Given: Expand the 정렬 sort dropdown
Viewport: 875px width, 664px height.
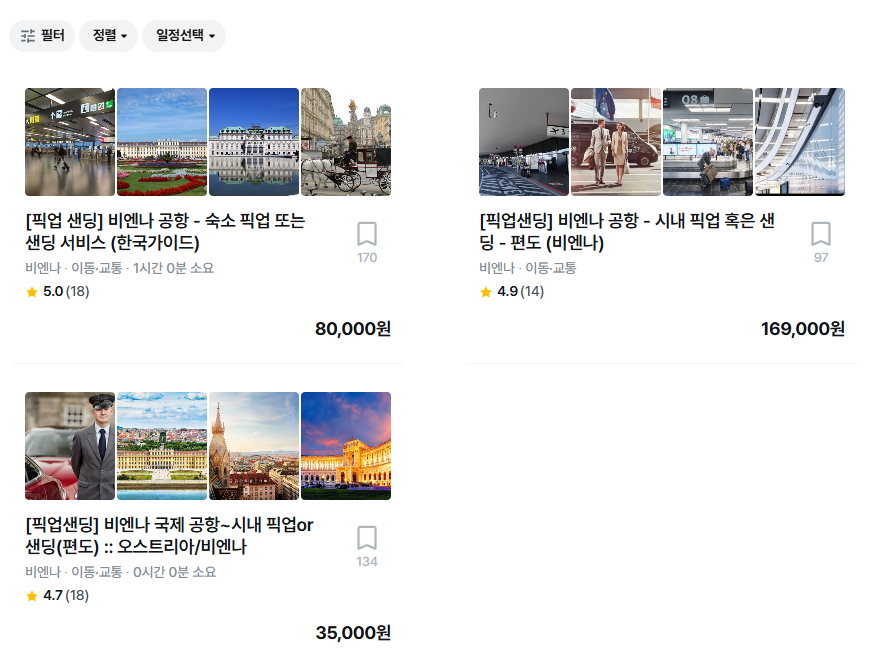Looking at the screenshot, I should coord(108,36).
